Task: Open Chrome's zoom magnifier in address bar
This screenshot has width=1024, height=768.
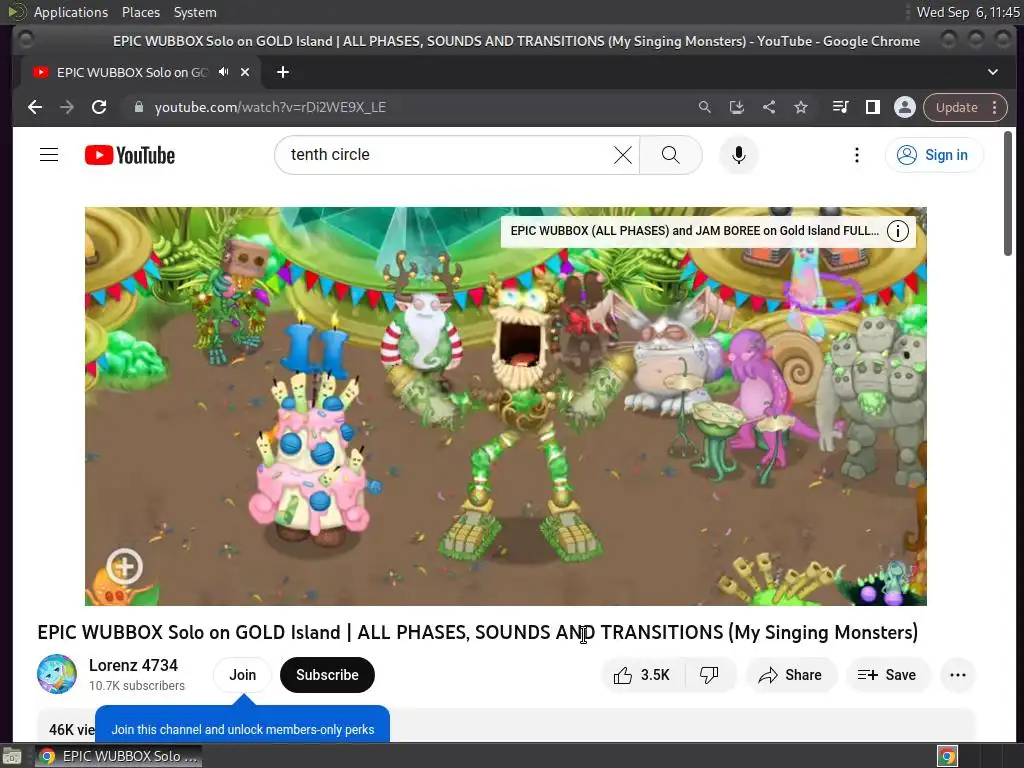Action: tap(705, 107)
